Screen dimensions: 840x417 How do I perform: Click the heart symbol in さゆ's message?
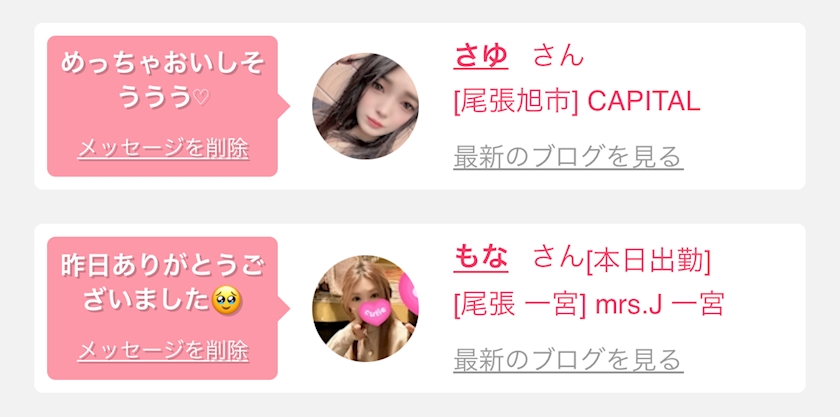(x=201, y=99)
